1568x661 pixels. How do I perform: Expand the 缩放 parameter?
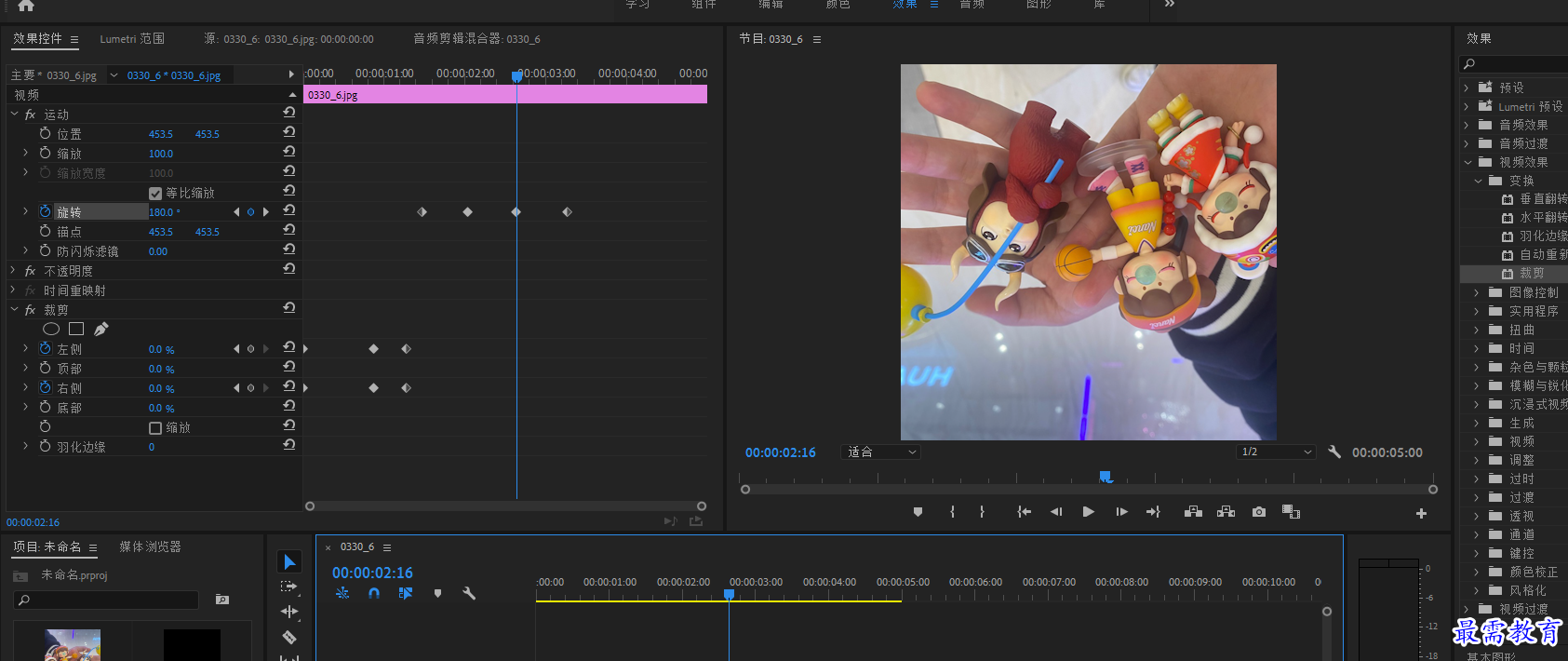coord(26,153)
